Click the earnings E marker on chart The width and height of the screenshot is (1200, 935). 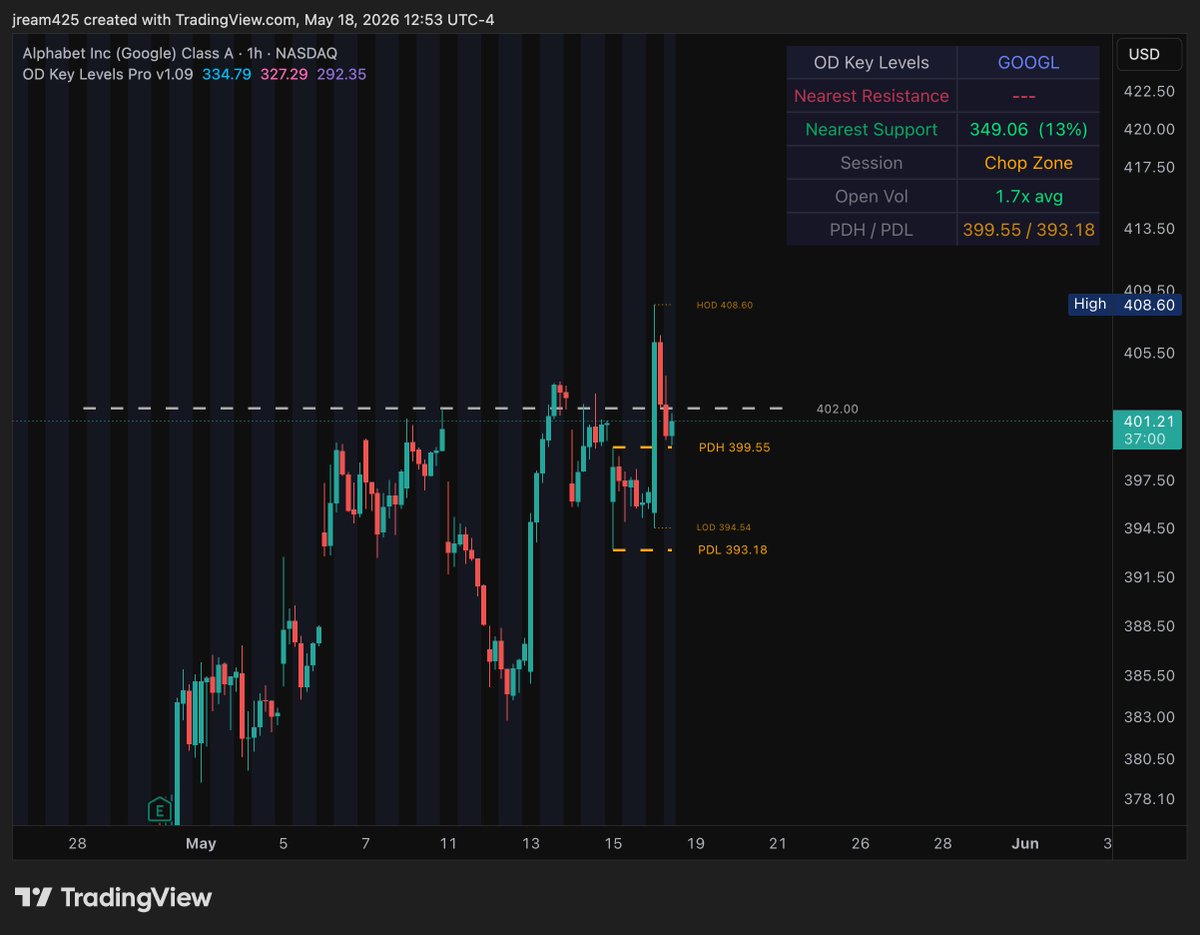[158, 810]
